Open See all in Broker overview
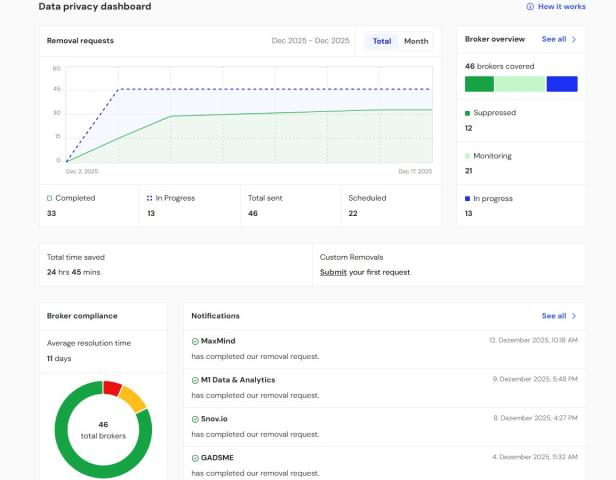The height and width of the screenshot is (480, 616). tap(554, 39)
